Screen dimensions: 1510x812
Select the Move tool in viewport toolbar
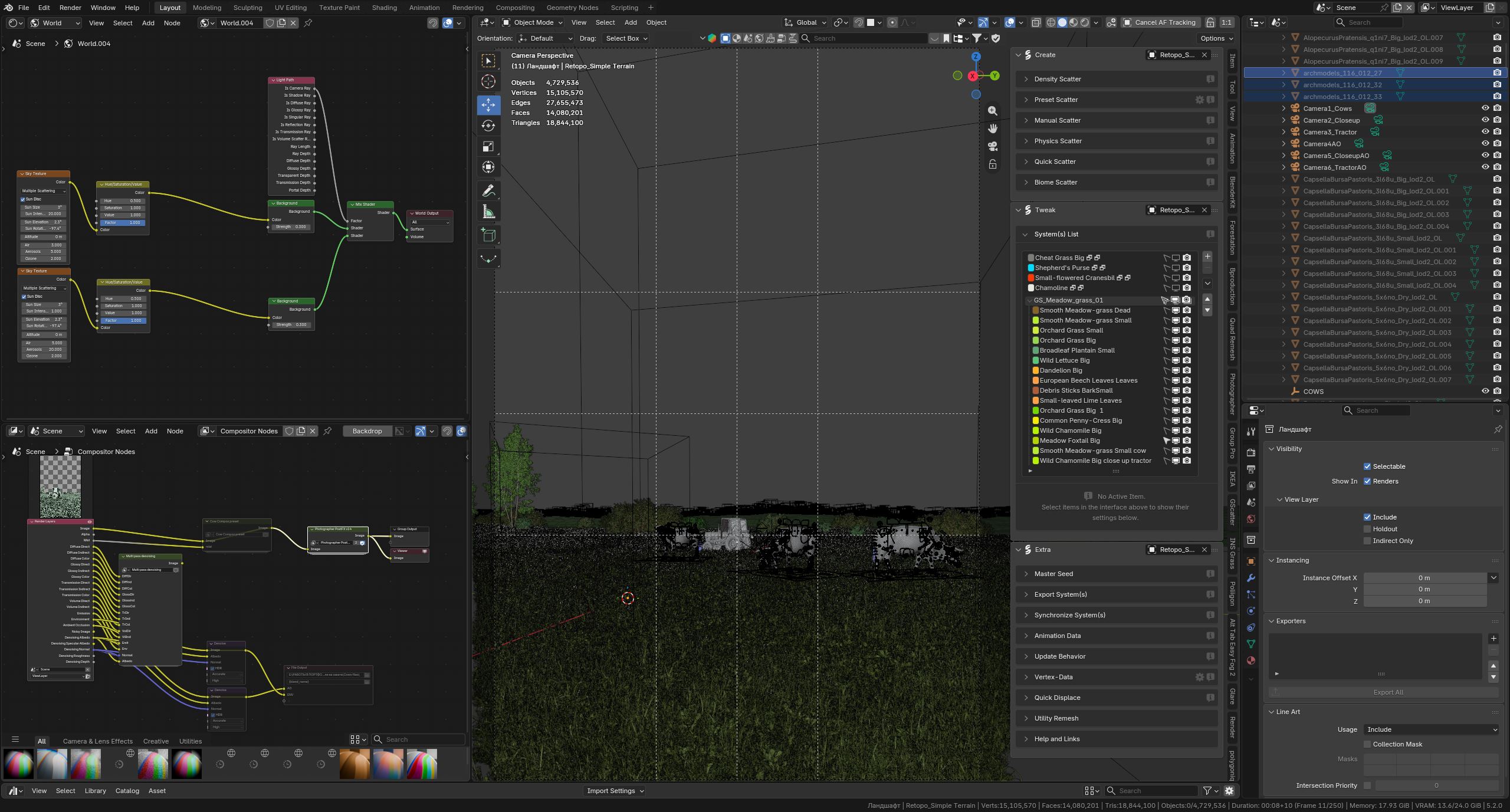tap(488, 105)
